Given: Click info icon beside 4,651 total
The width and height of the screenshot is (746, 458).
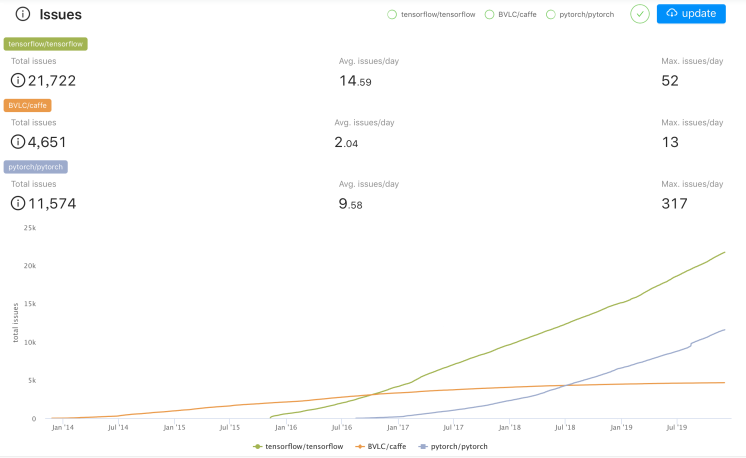Looking at the screenshot, I should point(18,142).
